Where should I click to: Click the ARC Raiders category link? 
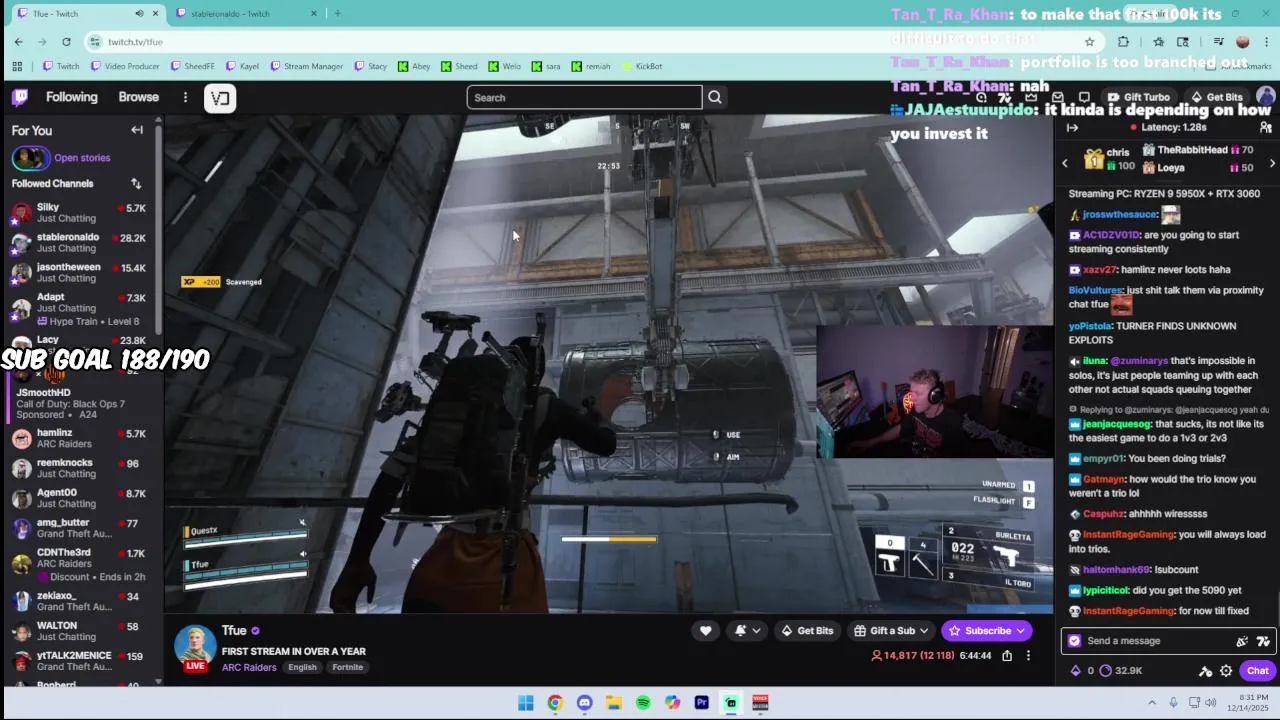pos(249,667)
